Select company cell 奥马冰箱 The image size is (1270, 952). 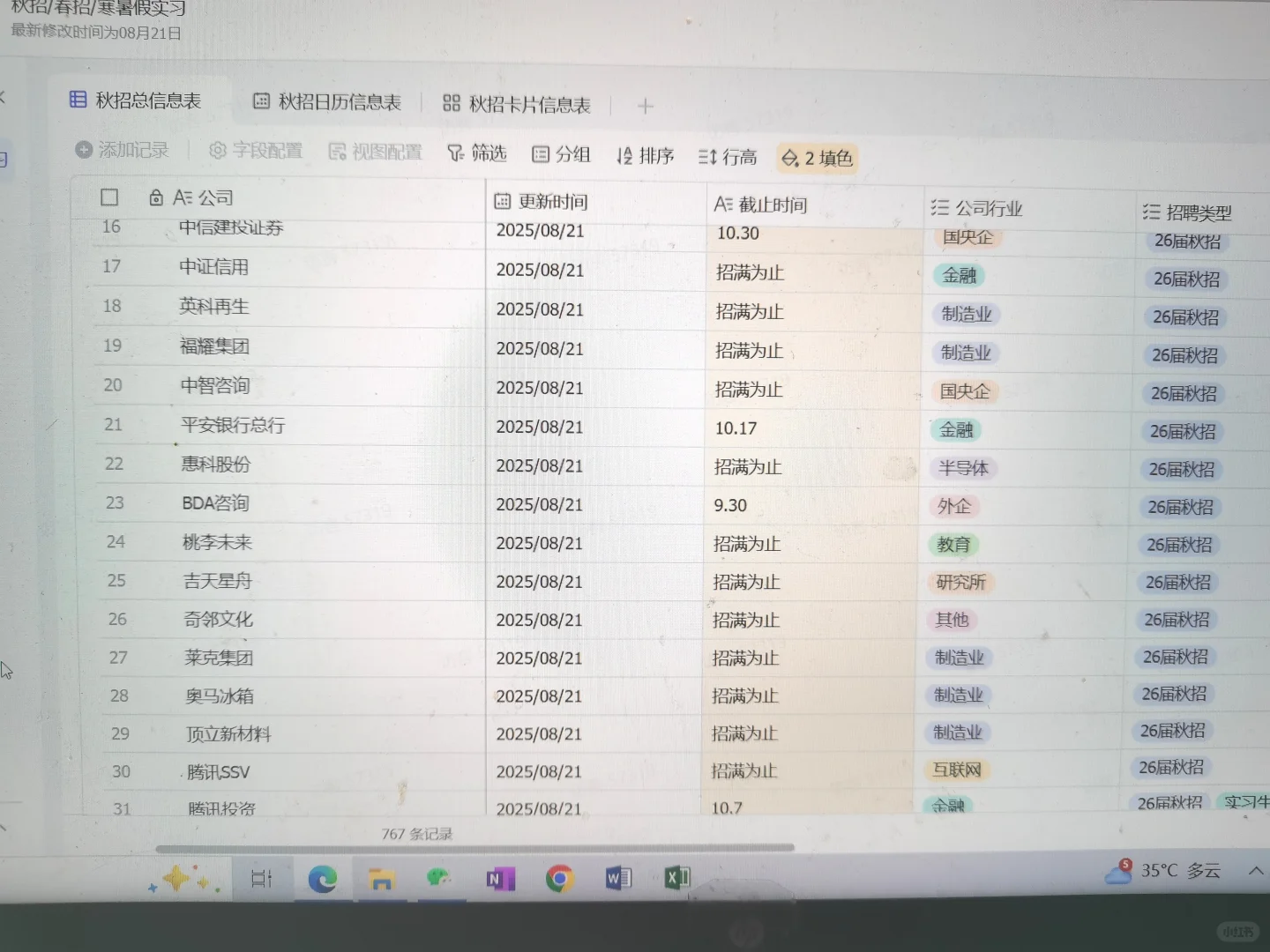220,696
